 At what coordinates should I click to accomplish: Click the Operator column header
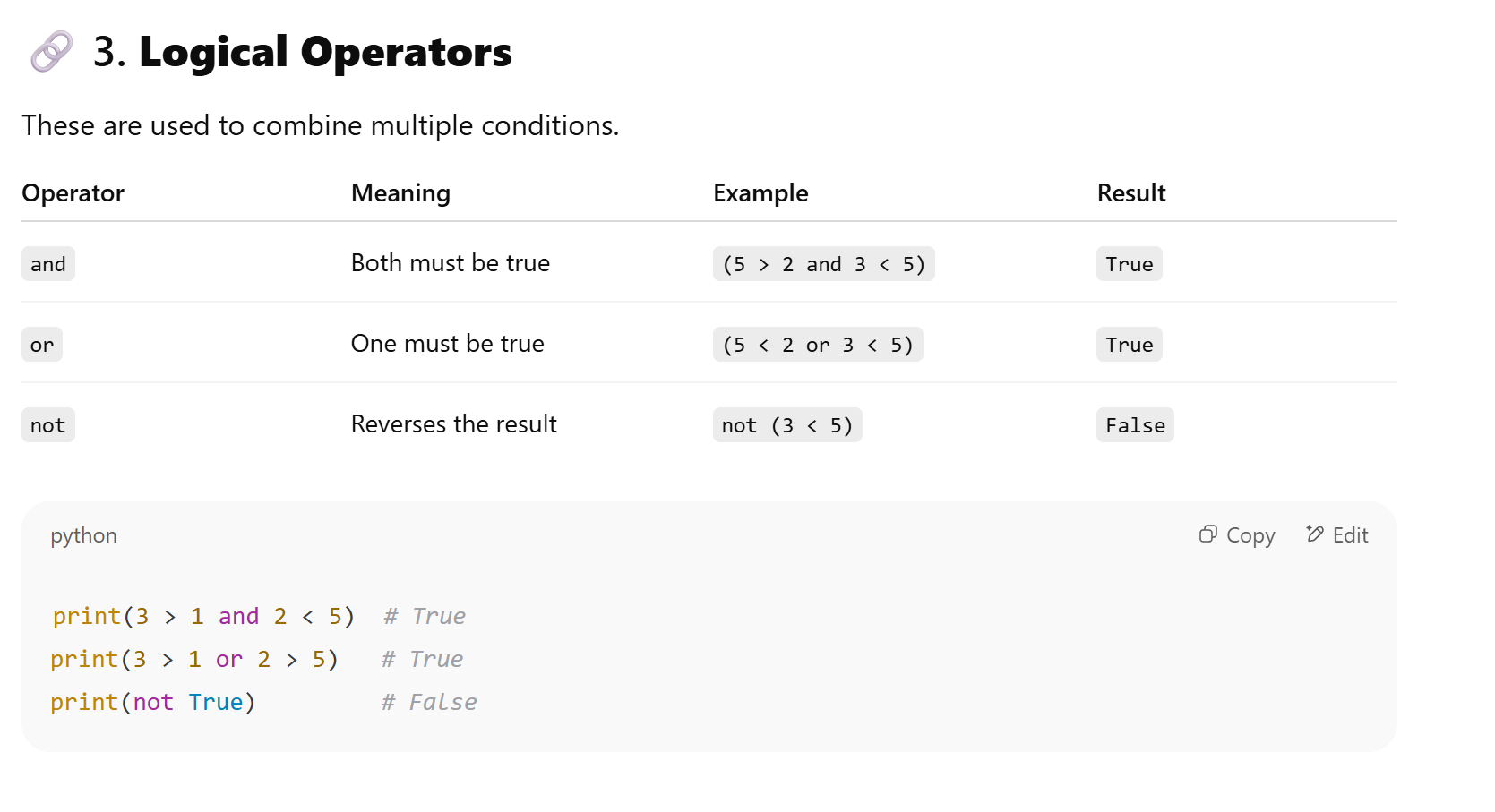pyautogui.click(x=73, y=193)
